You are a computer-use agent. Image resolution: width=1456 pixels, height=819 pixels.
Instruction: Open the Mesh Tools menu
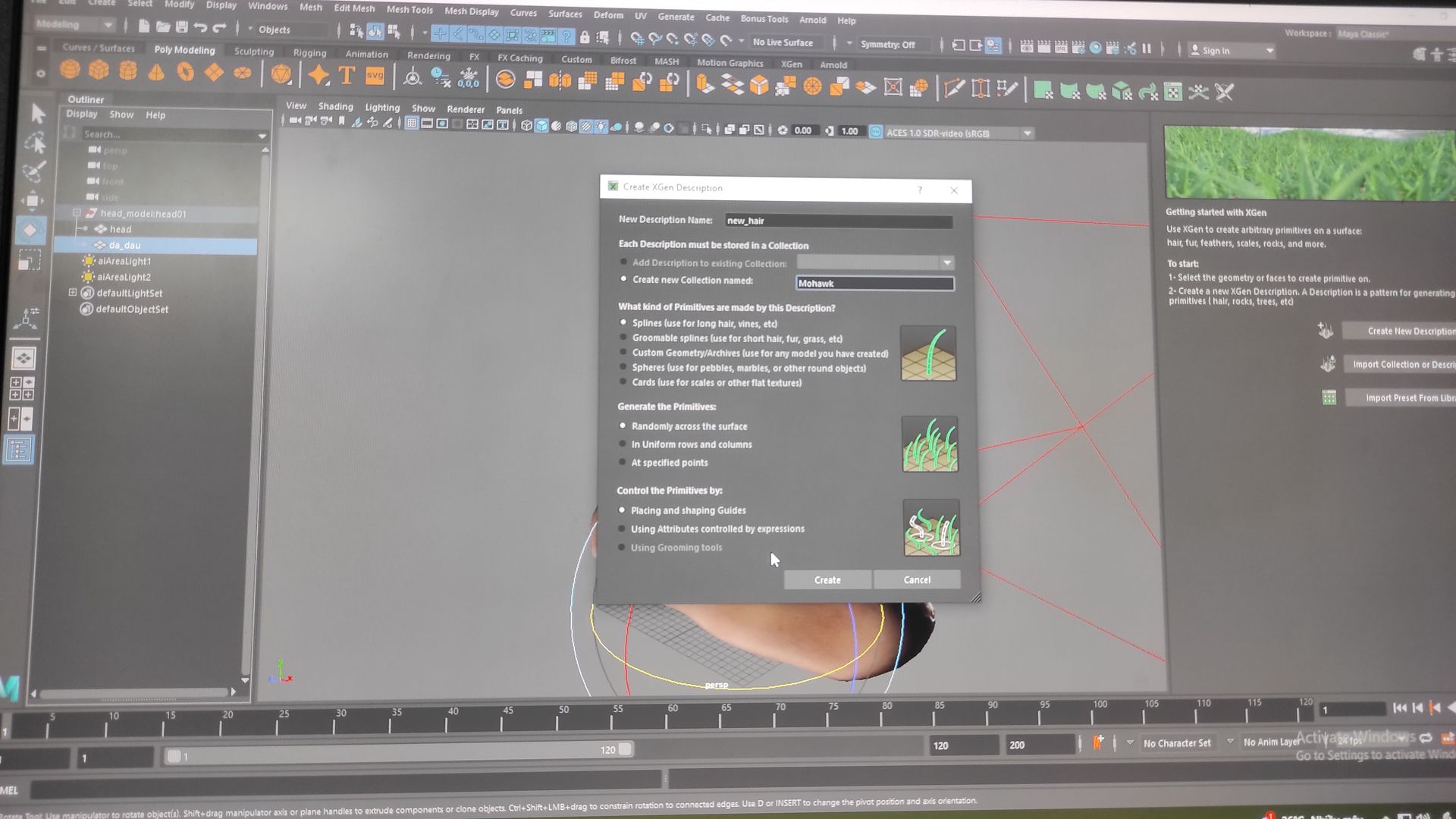click(409, 10)
